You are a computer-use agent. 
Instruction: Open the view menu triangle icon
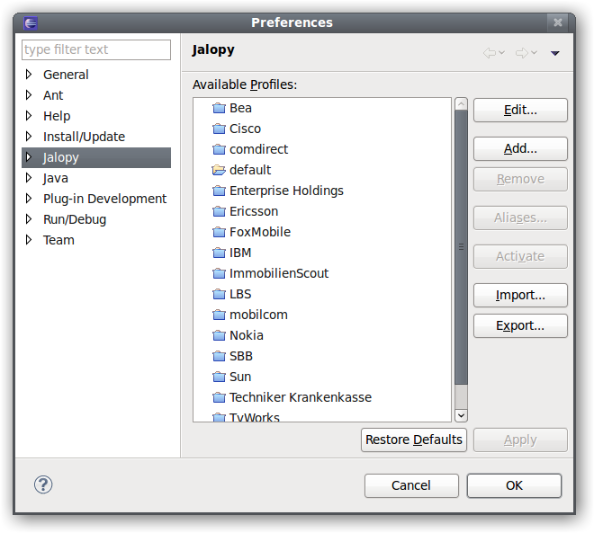(x=555, y=53)
